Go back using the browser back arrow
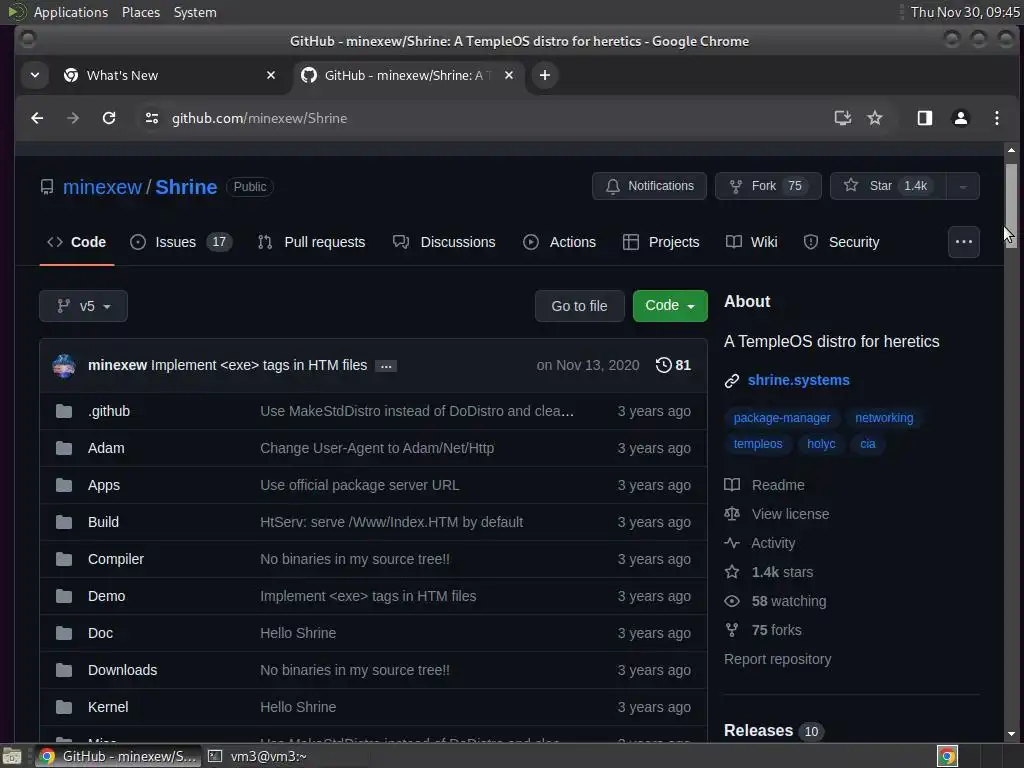The width and height of the screenshot is (1024, 768). click(x=37, y=118)
